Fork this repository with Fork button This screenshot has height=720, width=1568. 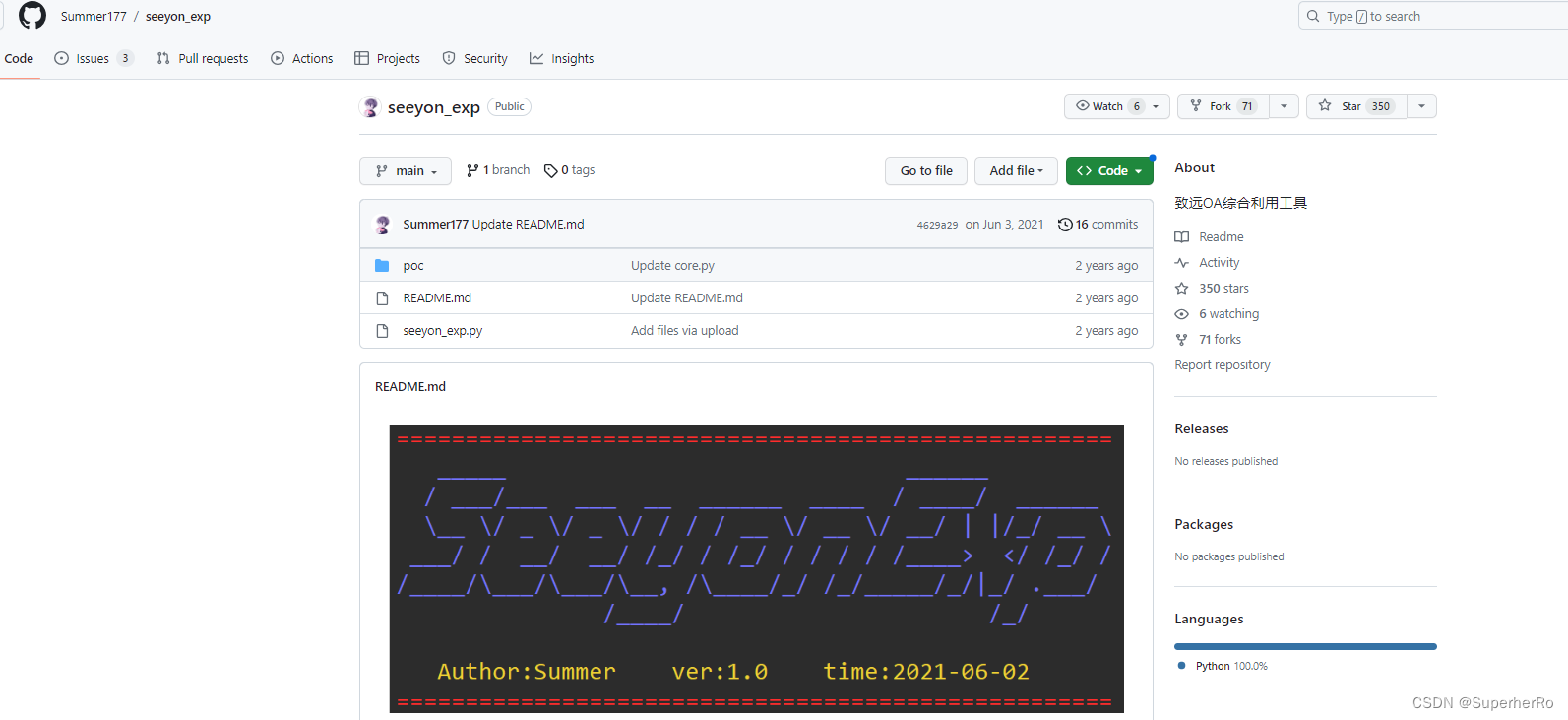(1224, 106)
